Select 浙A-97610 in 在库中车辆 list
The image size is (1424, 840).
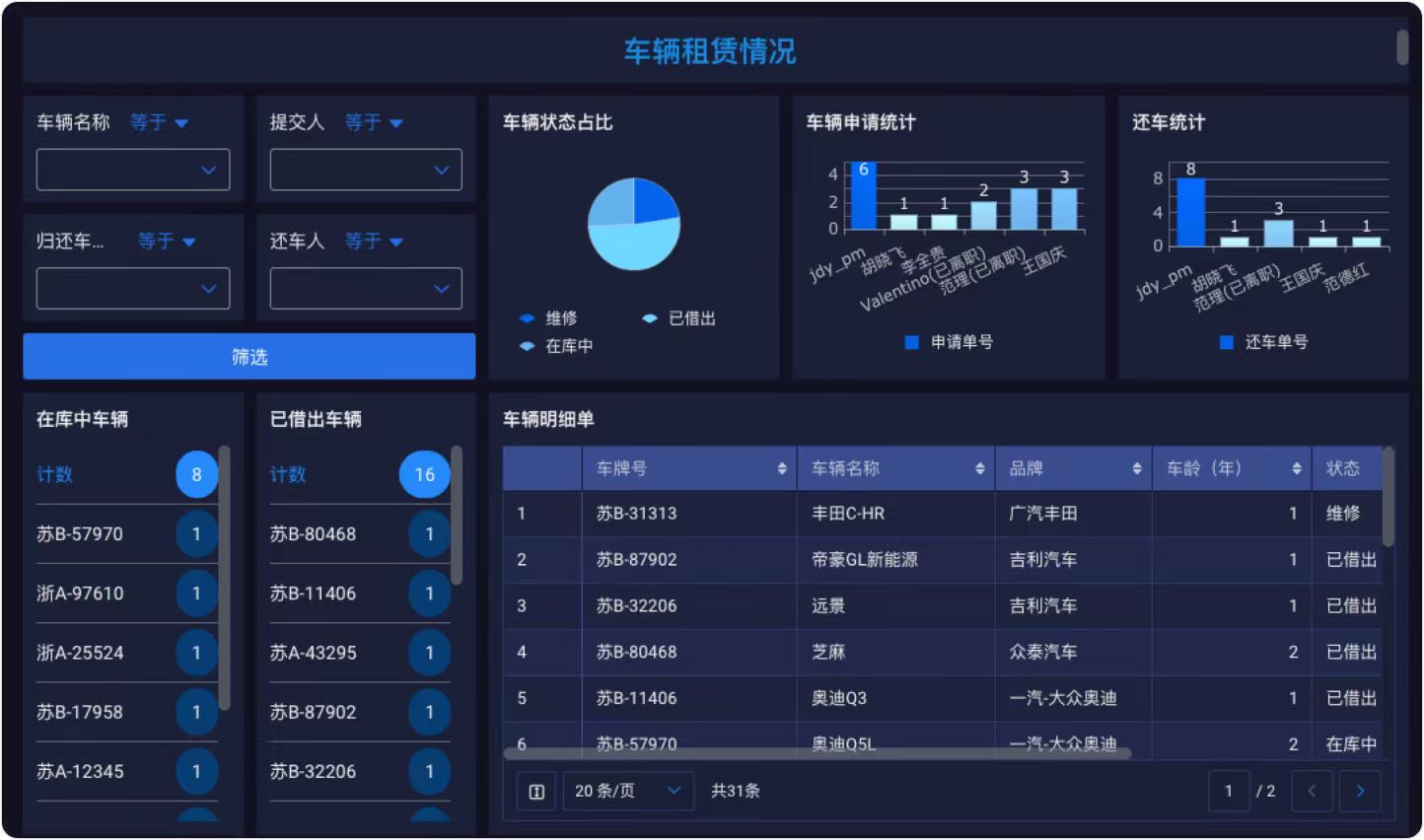click(x=126, y=594)
